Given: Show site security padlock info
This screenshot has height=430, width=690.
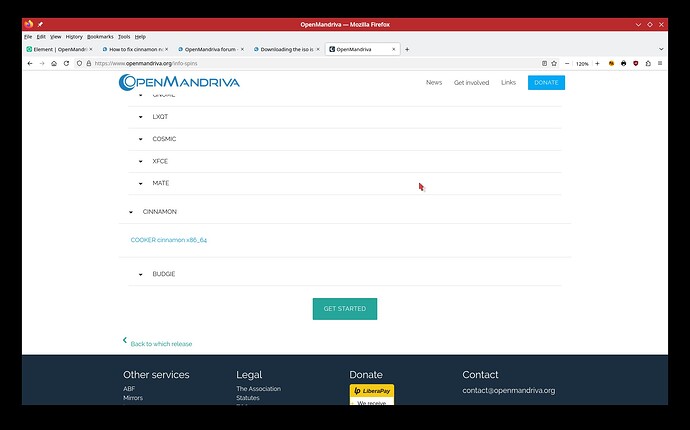Looking at the screenshot, I should pos(88,63).
